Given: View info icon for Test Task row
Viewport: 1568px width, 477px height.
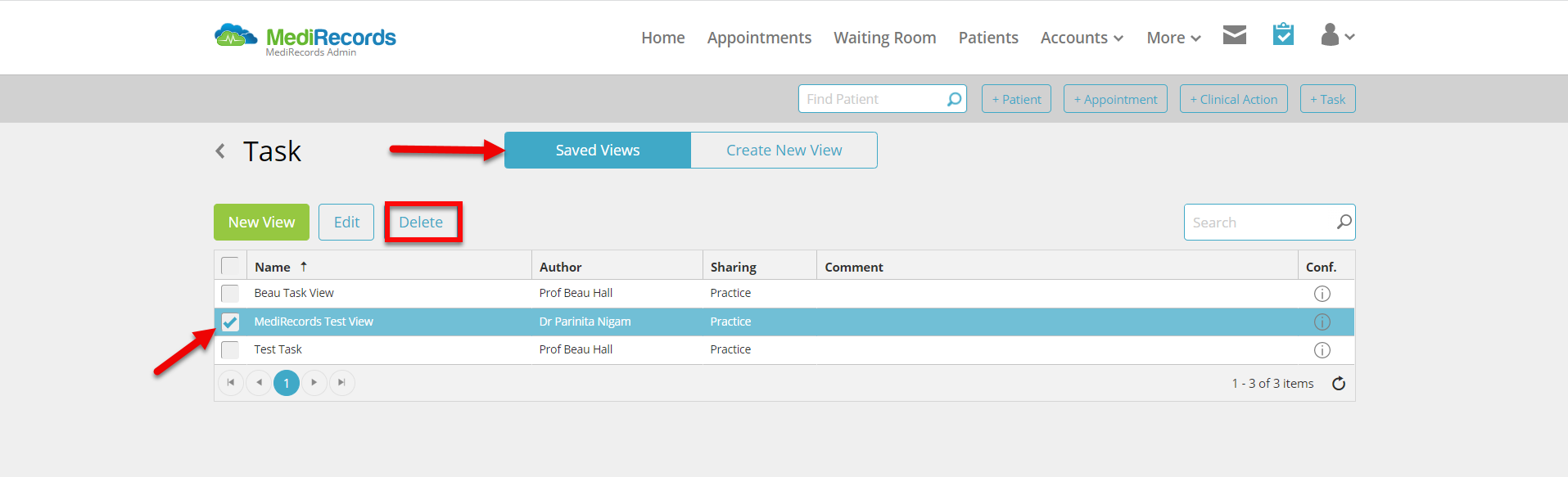Looking at the screenshot, I should click(1322, 350).
